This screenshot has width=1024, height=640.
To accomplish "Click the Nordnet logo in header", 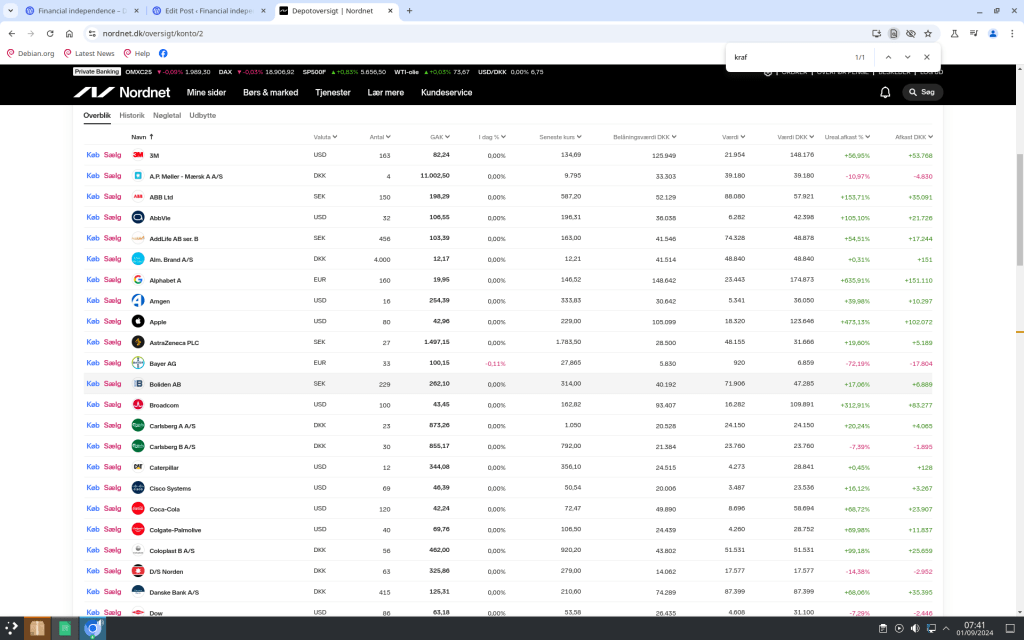I will pos(122,92).
